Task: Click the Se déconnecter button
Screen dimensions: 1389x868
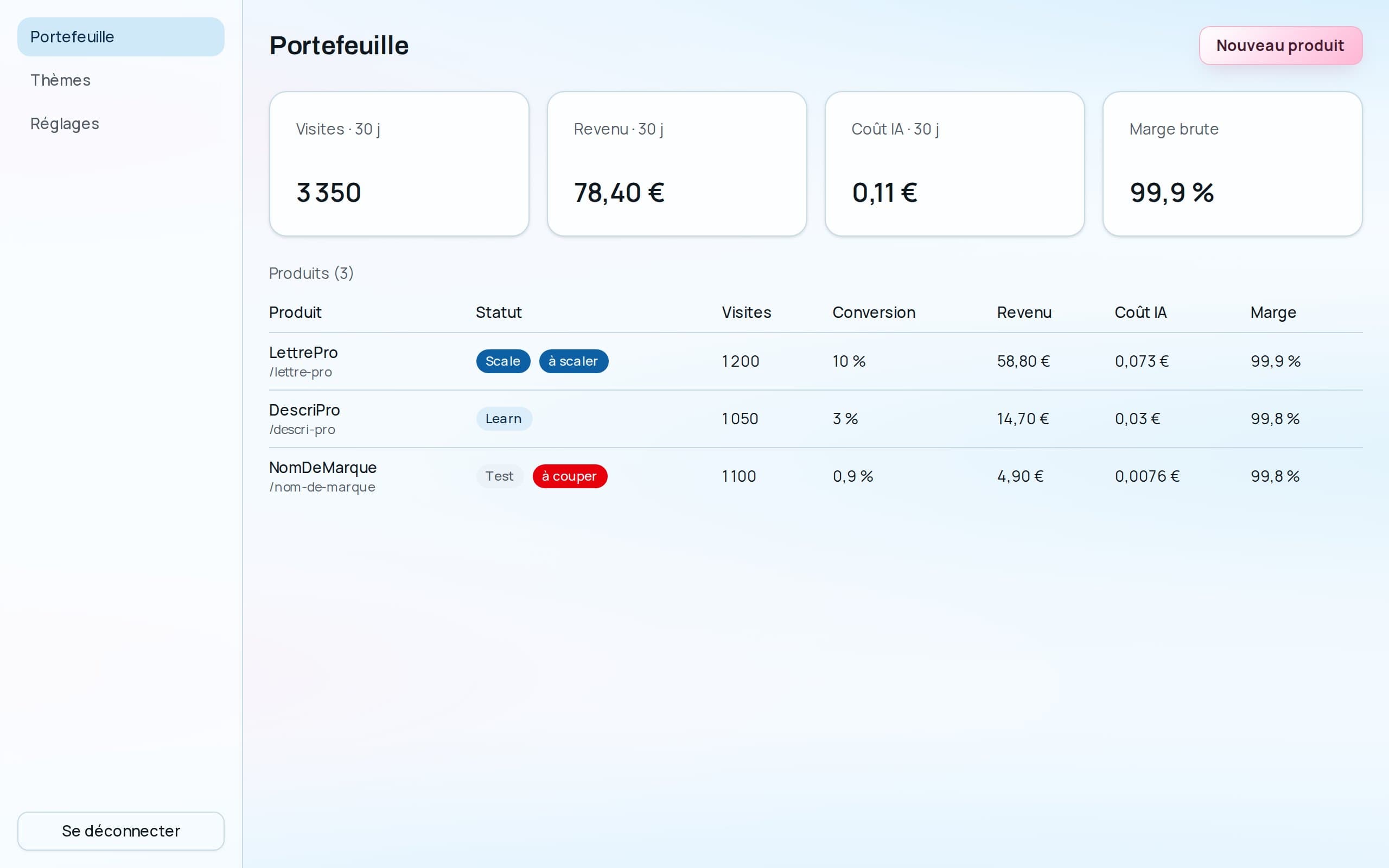Action: click(x=120, y=831)
